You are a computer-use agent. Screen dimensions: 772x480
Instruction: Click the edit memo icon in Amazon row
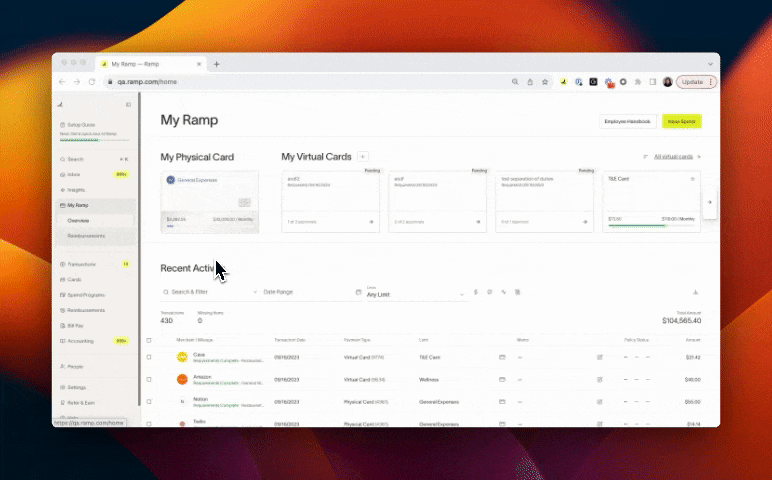600,380
